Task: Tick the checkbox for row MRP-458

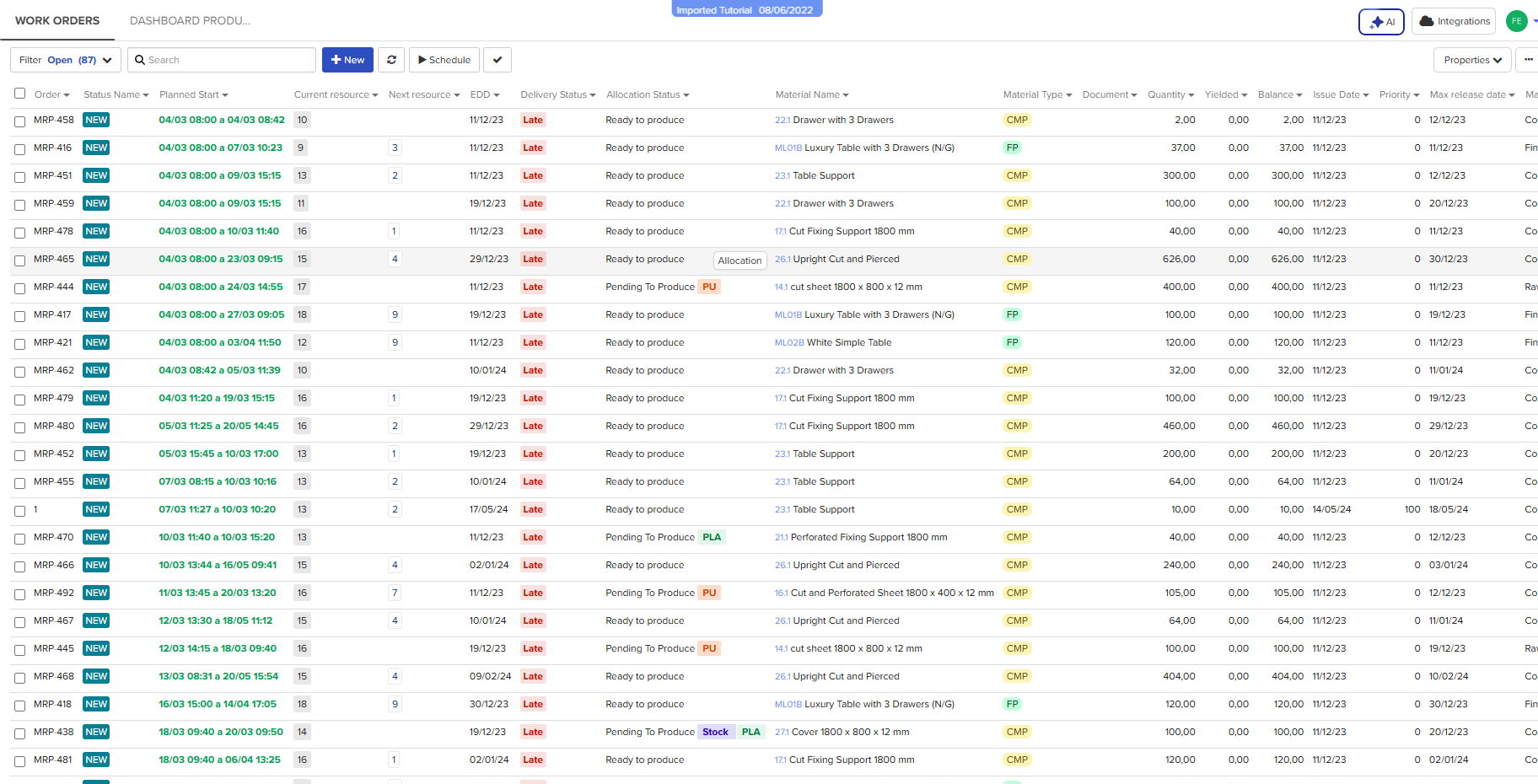Action: [19, 120]
